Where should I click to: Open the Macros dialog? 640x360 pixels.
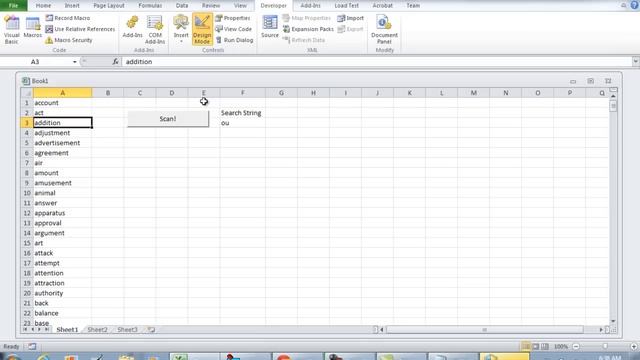tap(33, 28)
